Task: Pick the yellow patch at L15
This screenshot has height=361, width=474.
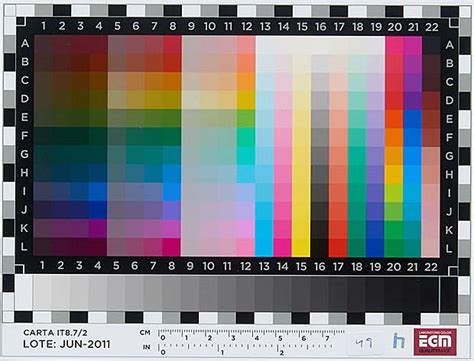Action: point(301,248)
